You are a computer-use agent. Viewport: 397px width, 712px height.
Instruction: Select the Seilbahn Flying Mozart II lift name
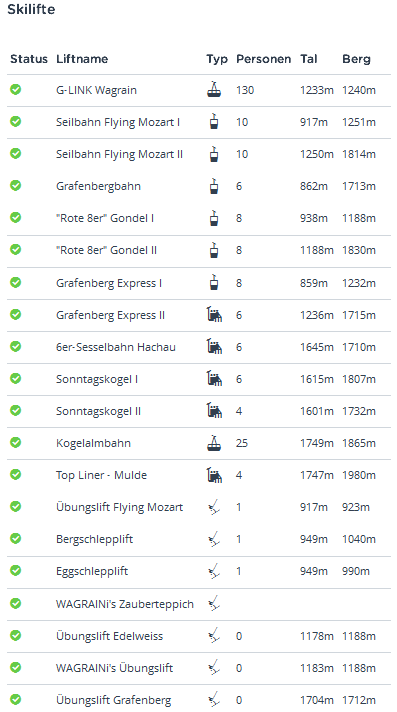[119, 154]
